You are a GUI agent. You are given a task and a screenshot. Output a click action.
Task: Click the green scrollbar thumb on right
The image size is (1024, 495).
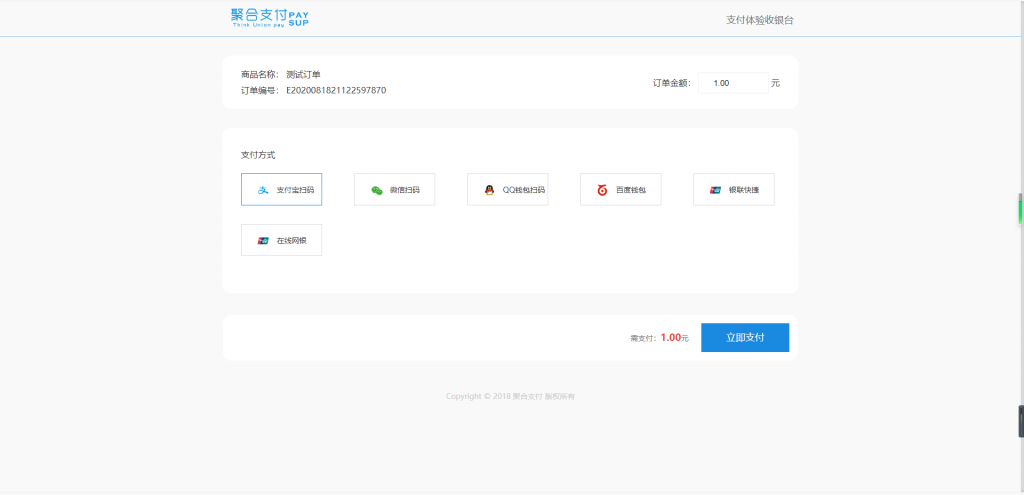pos(1020,210)
